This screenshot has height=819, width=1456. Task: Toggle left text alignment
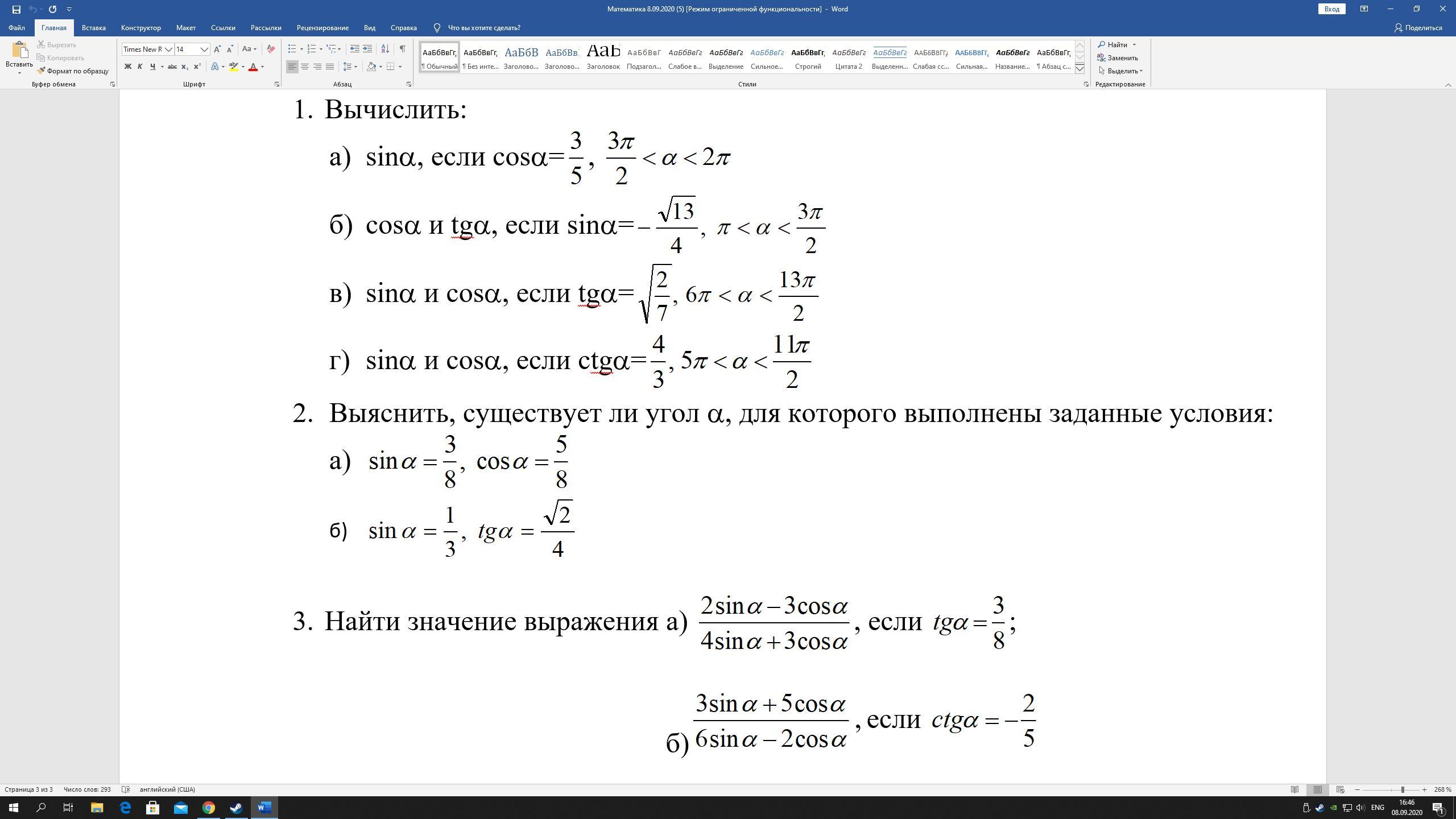click(x=292, y=67)
